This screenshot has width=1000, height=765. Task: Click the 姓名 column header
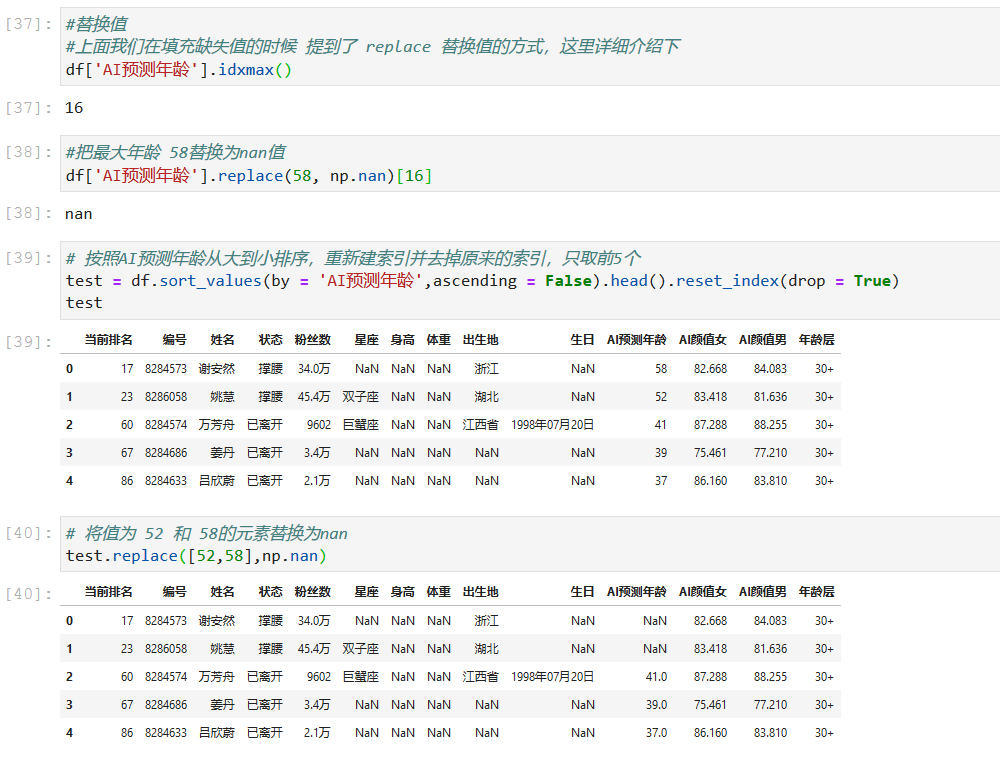222,339
